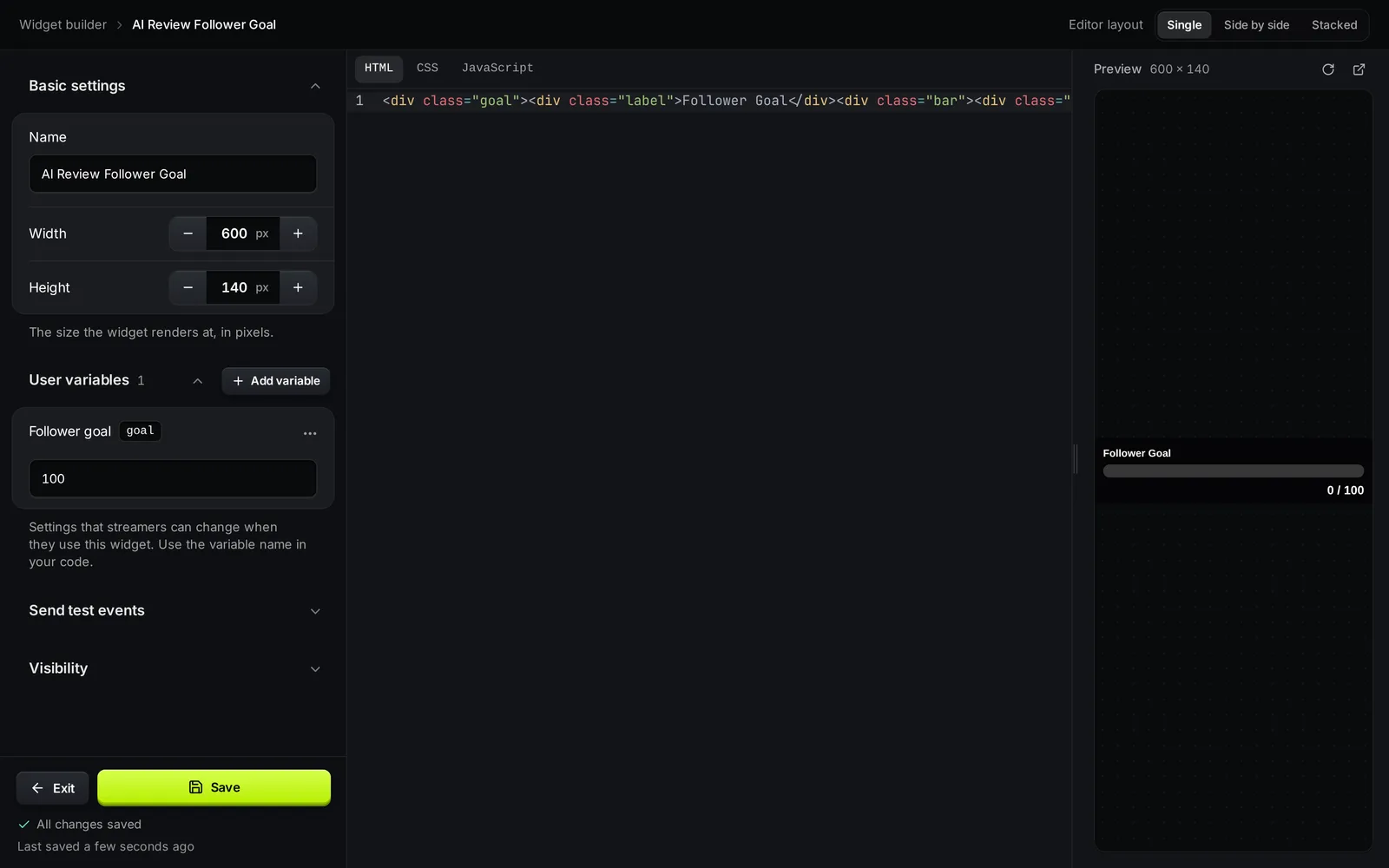
Task: Increase the Height value with plus
Action: coord(298,287)
